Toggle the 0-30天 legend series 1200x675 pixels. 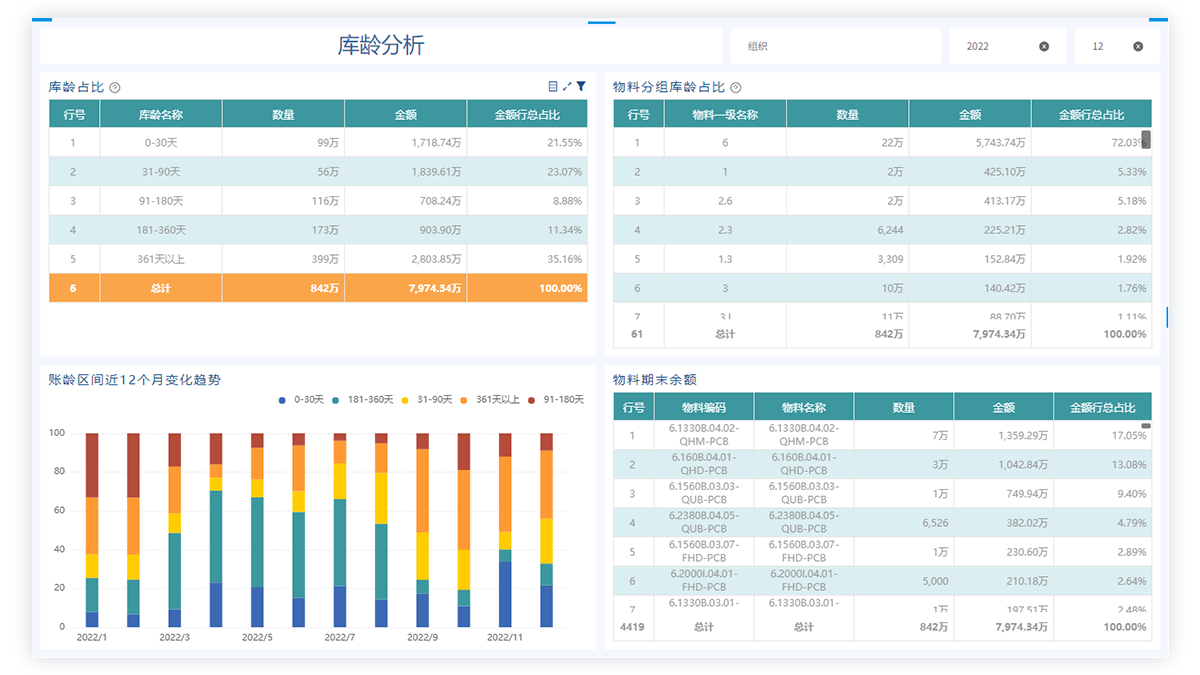click(x=302, y=400)
